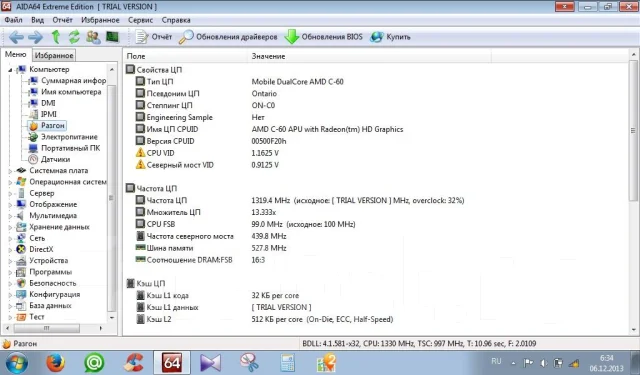The width and height of the screenshot is (640, 375).
Task: Go back with the blue left arrow
Action: coord(16,37)
